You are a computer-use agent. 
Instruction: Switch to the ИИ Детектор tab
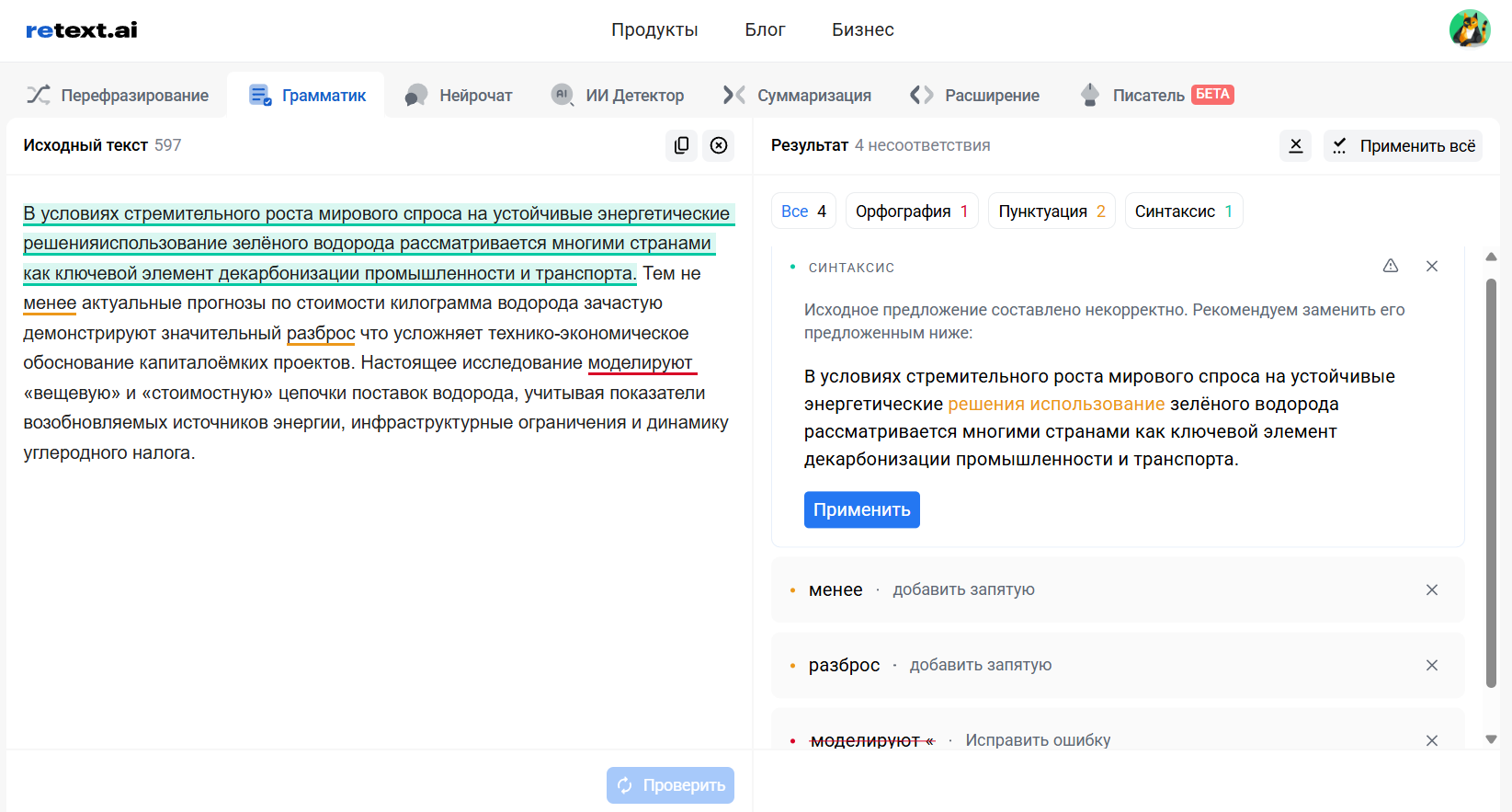click(618, 96)
